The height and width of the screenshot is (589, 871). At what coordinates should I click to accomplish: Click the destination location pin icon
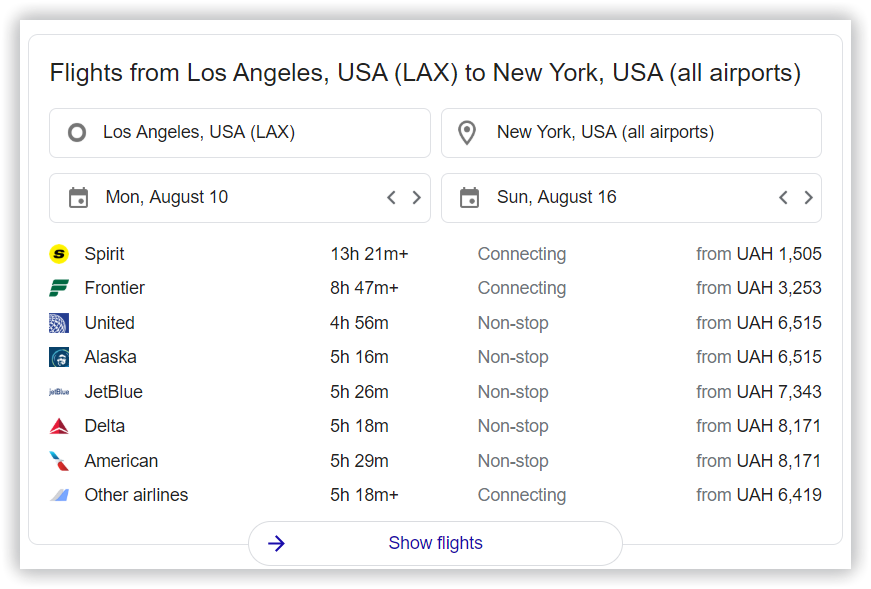(x=467, y=133)
